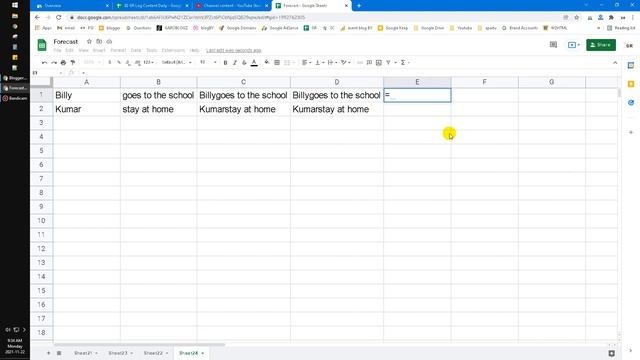The width and height of the screenshot is (640, 360).
Task: Open the text rotation dropdown
Action: coord(345,62)
